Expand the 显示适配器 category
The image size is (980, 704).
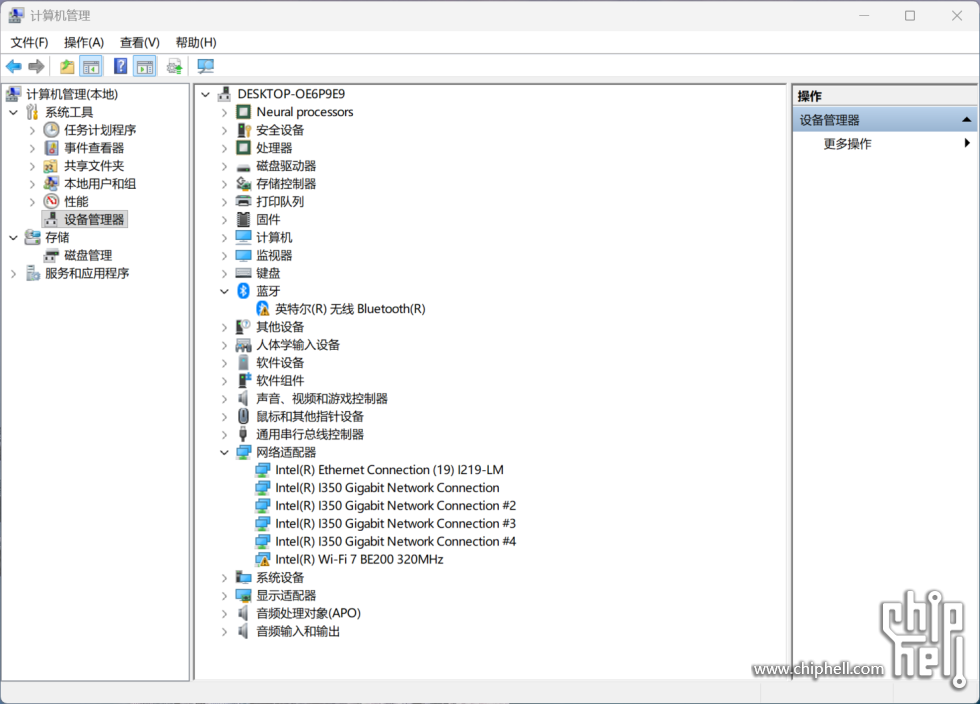[224, 595]
